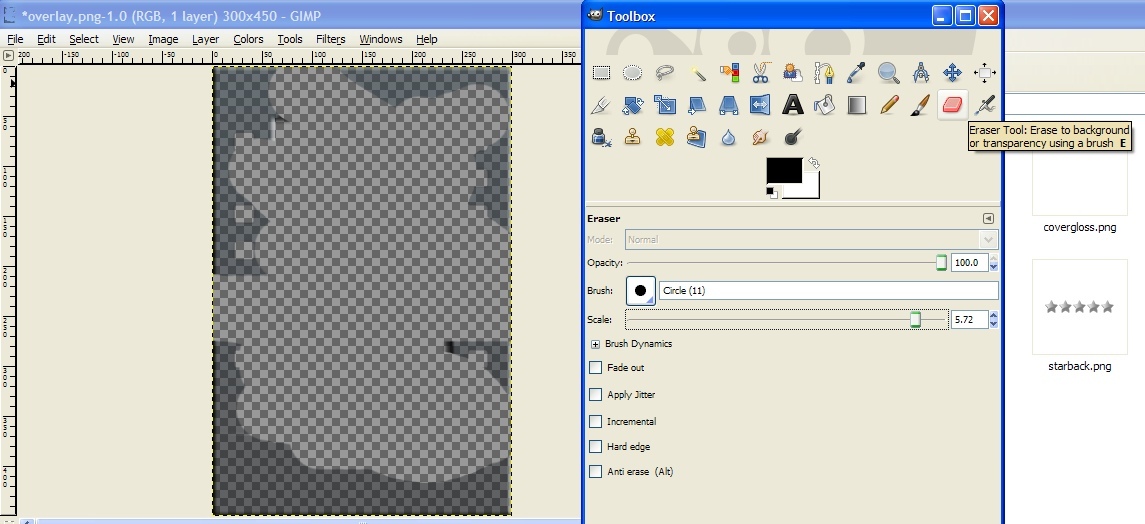Turn on the Hard edge option
1145x524 pixels.
(x=596, y=447)
